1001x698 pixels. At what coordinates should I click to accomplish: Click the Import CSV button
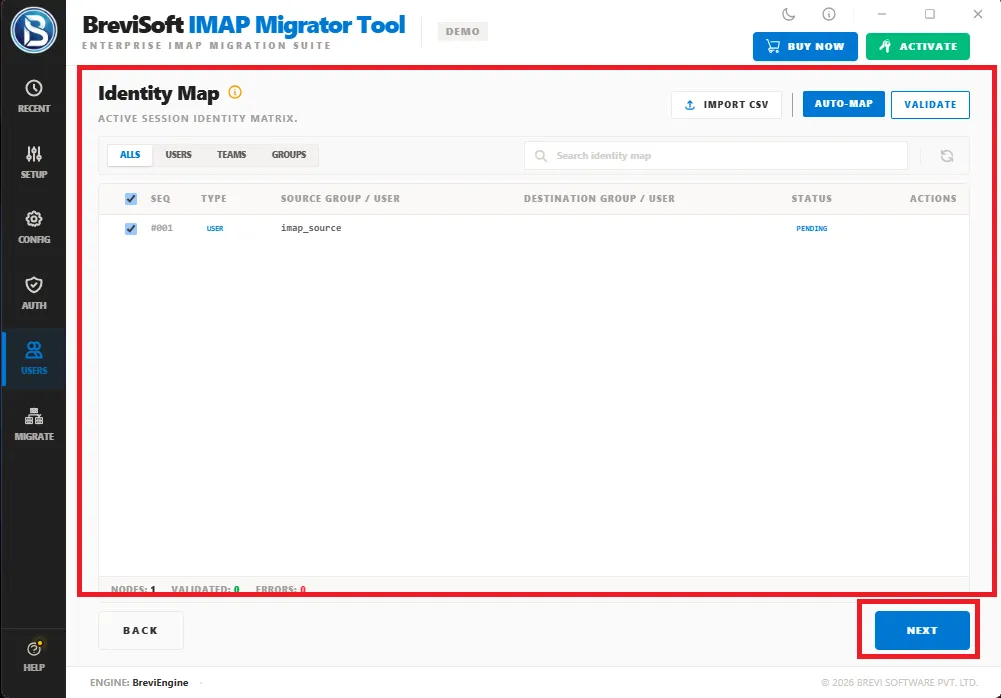(726, 105)
